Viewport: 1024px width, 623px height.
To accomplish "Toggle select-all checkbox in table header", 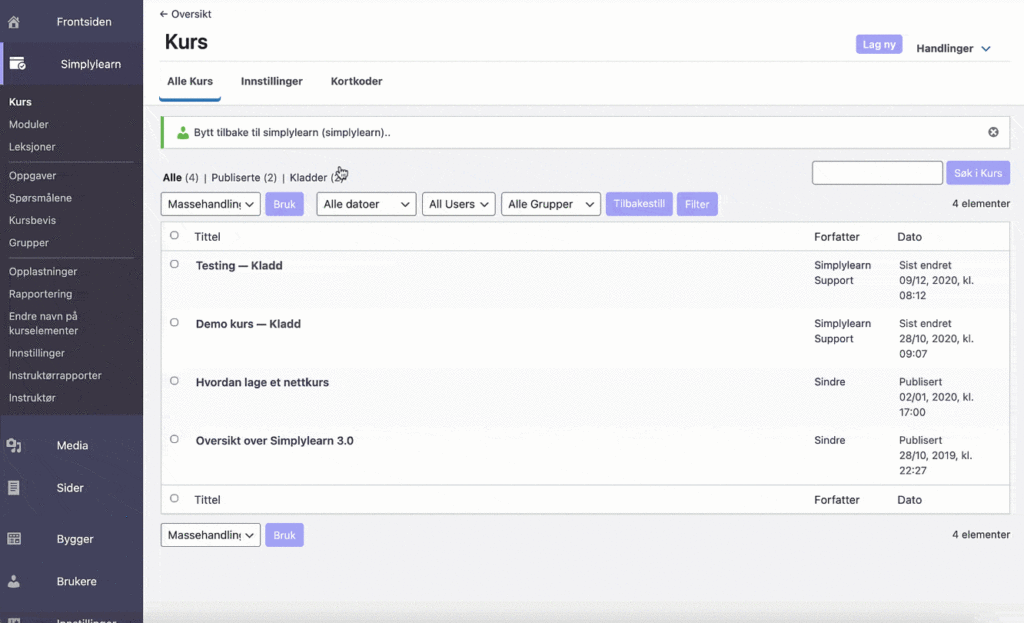I will pos(174,236).
